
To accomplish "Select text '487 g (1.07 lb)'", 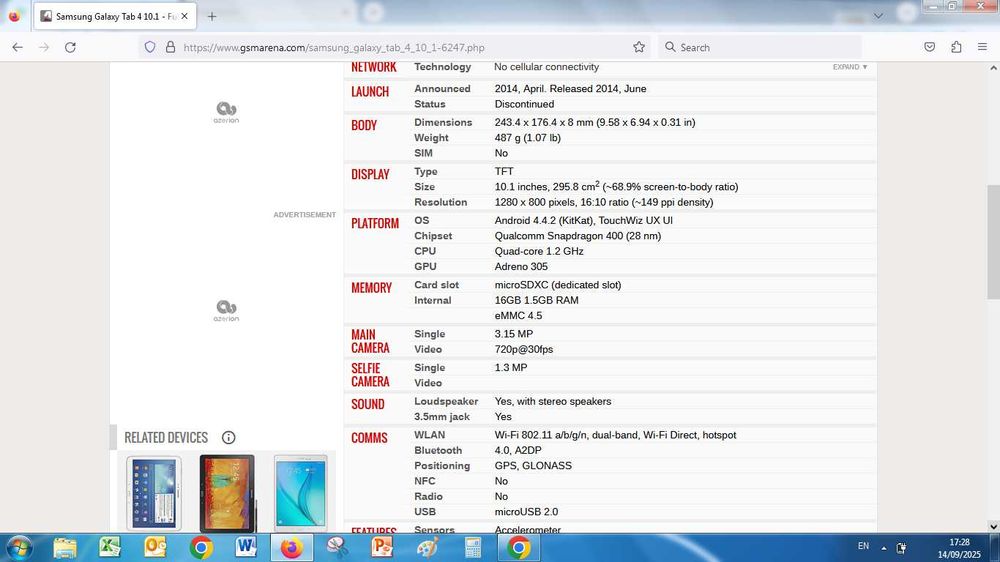I will [x=527, y=138].
